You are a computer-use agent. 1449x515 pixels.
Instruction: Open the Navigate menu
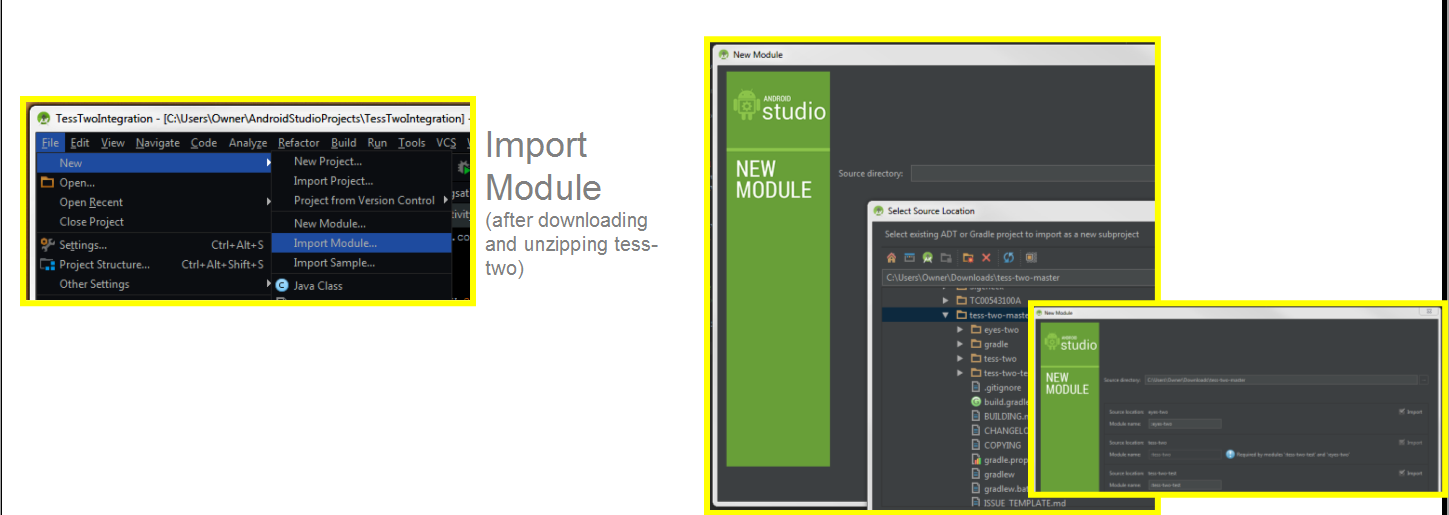(x=158, y=143)
